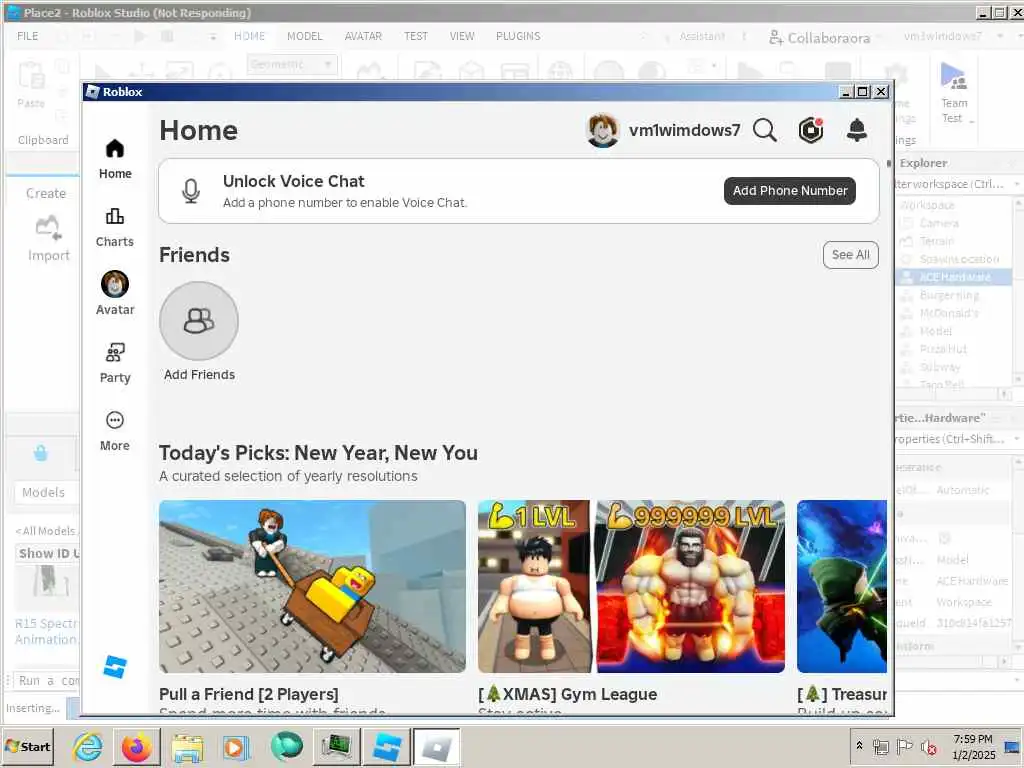The height and width of the screenshot is (768, 1024).
Task: Select Burgerking in Studio Explorer
Action: [949, 295]
